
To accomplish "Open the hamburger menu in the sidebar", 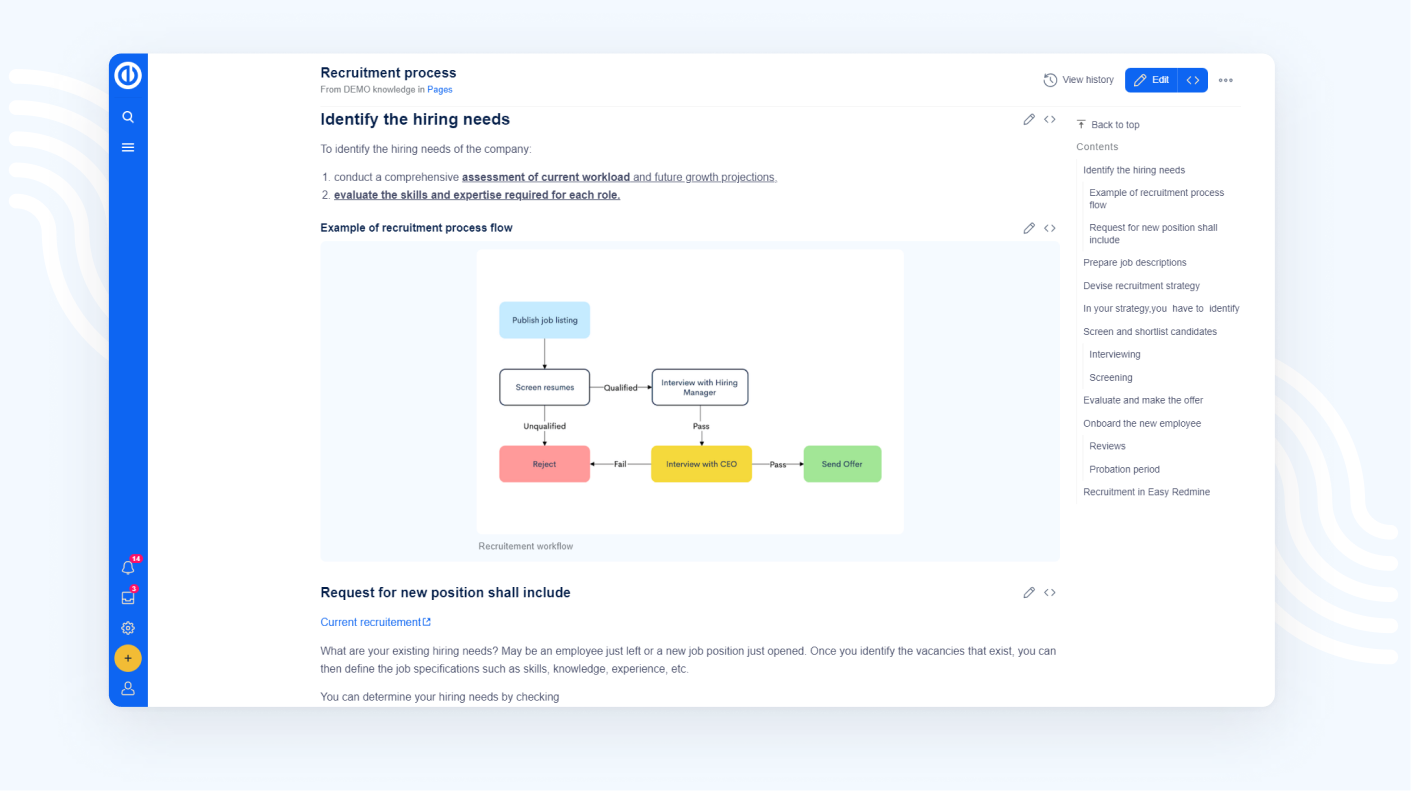I will [x=128, y=146].
